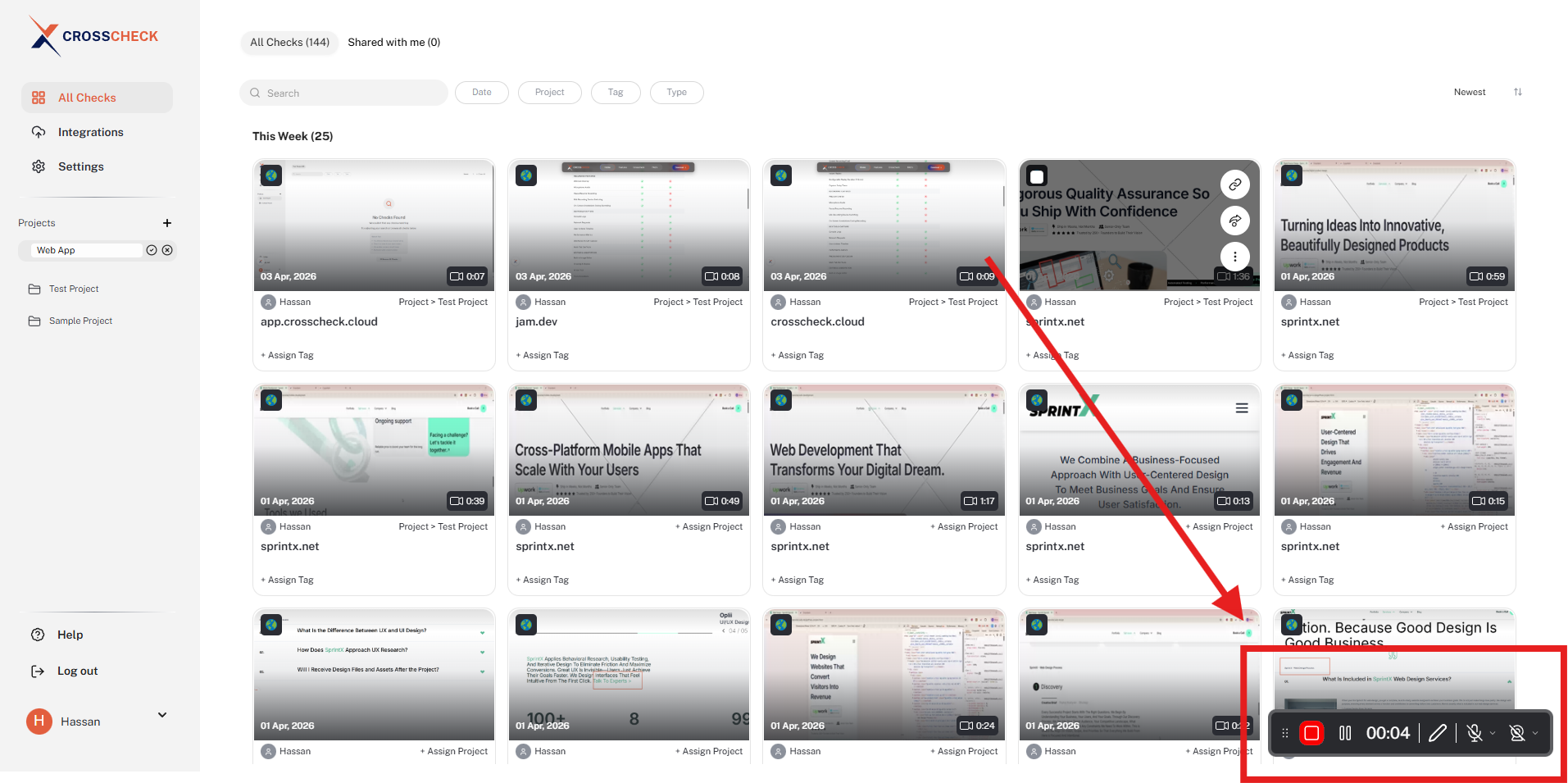
Task: Activate the pen annotation tool
Action: pyautogui.click(x=1438, y=733)
